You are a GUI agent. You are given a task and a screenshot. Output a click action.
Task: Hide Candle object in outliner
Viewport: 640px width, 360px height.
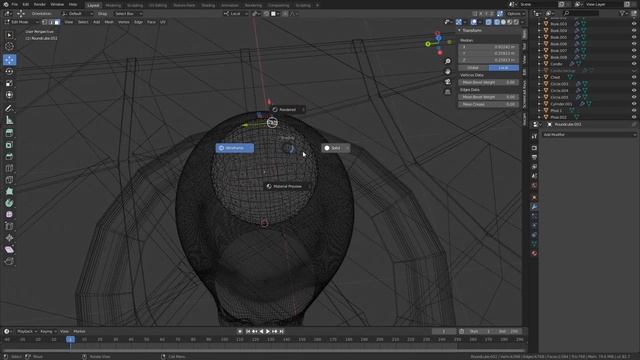tap(634, 64)
